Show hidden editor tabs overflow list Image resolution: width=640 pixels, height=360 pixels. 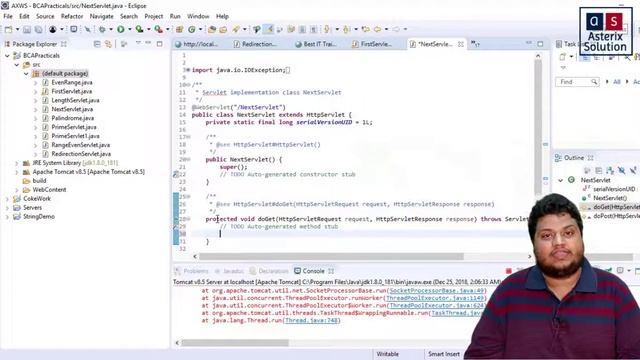coord(476,44)
